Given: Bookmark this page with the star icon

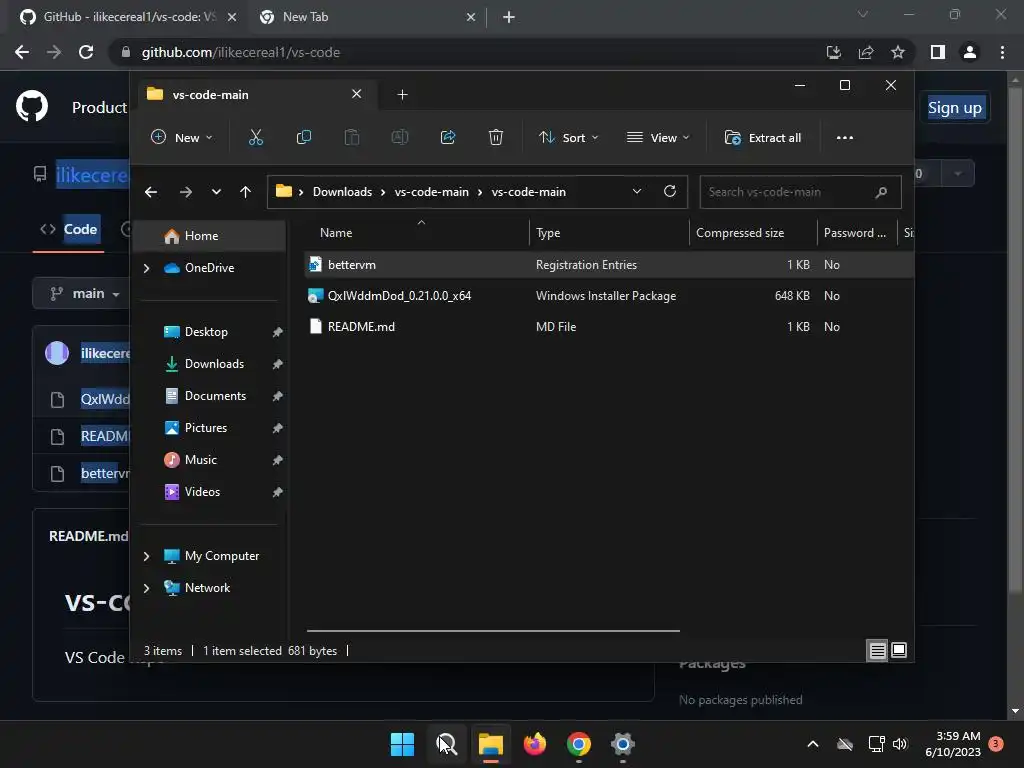Looking at the screenshot, I should [898, 52].
